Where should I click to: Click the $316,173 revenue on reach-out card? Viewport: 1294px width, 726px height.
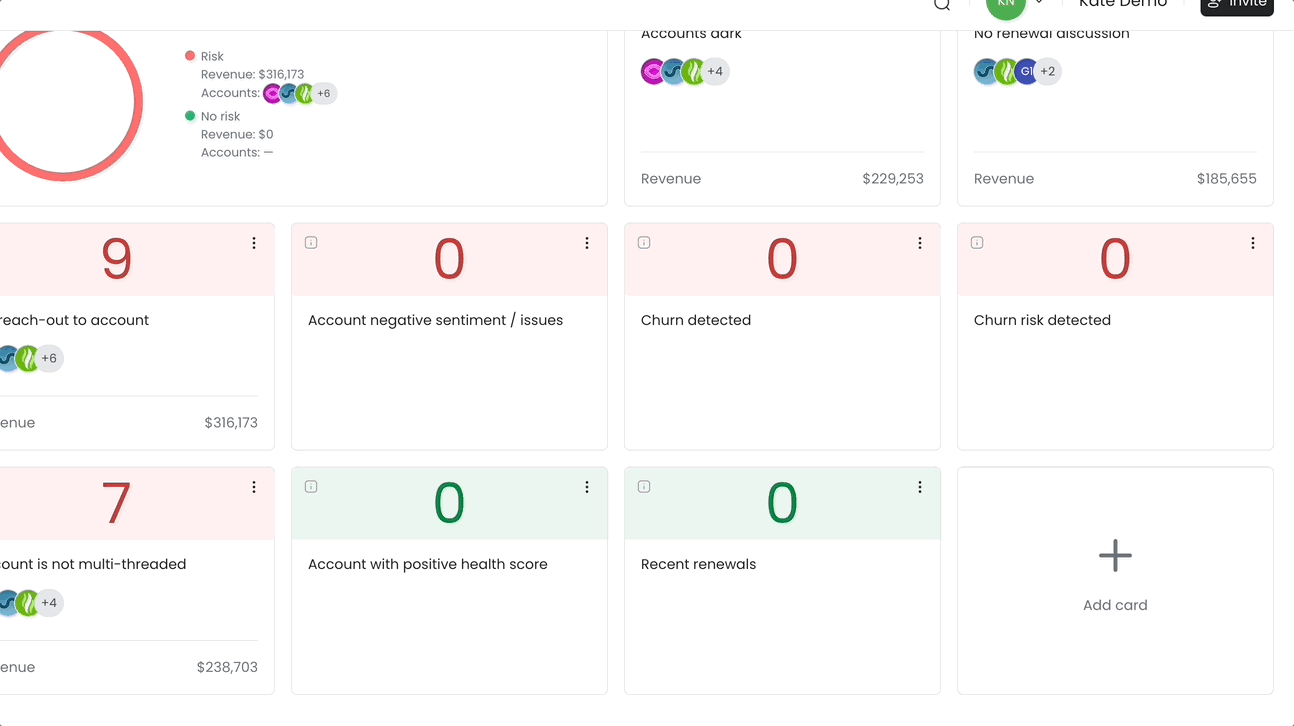pyautogui.click(x=231, y=423)
